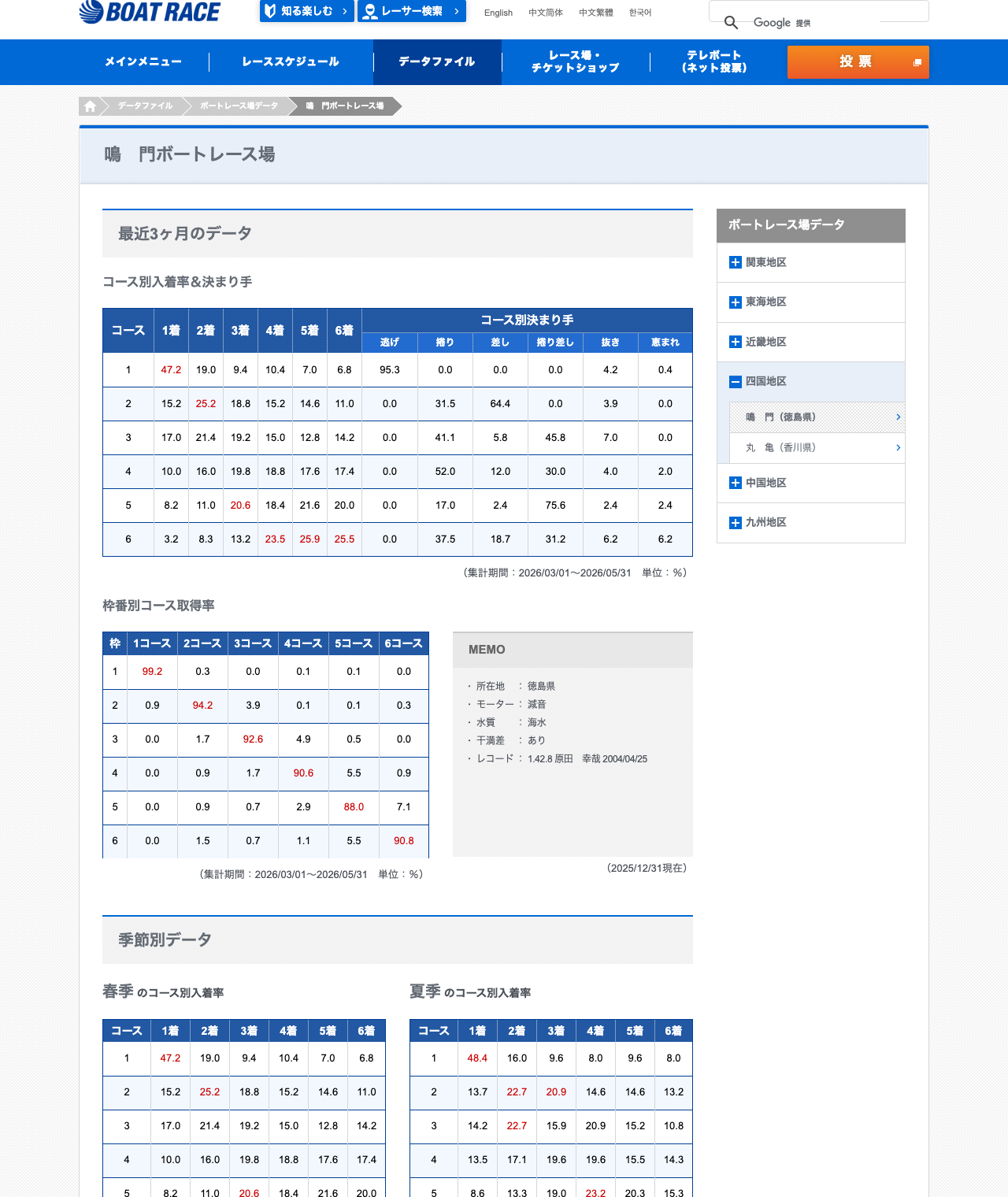Select 丸亀(香川県) in sidebar

(817, 448)
